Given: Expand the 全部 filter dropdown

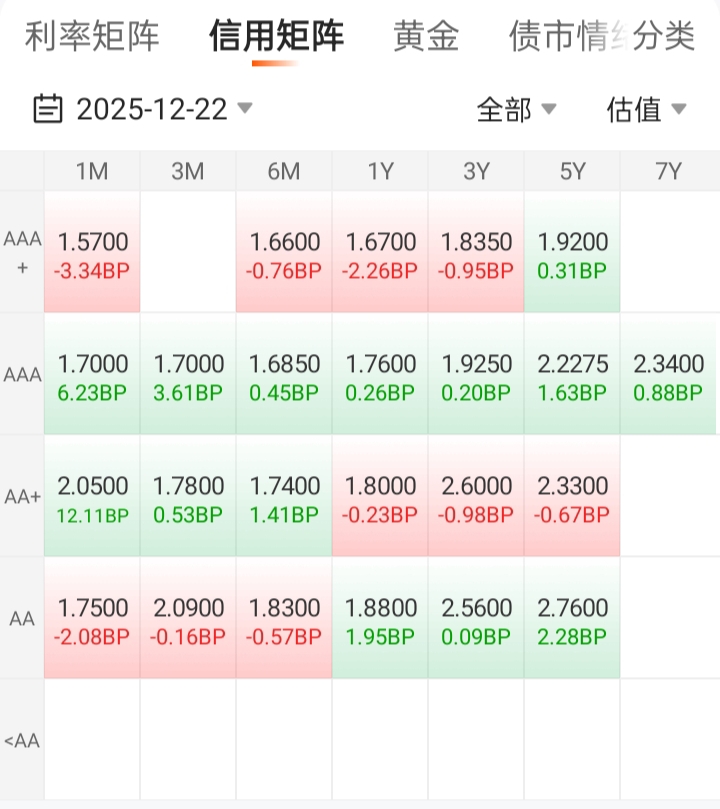Looking at the screenshot, I should (516, 109).
